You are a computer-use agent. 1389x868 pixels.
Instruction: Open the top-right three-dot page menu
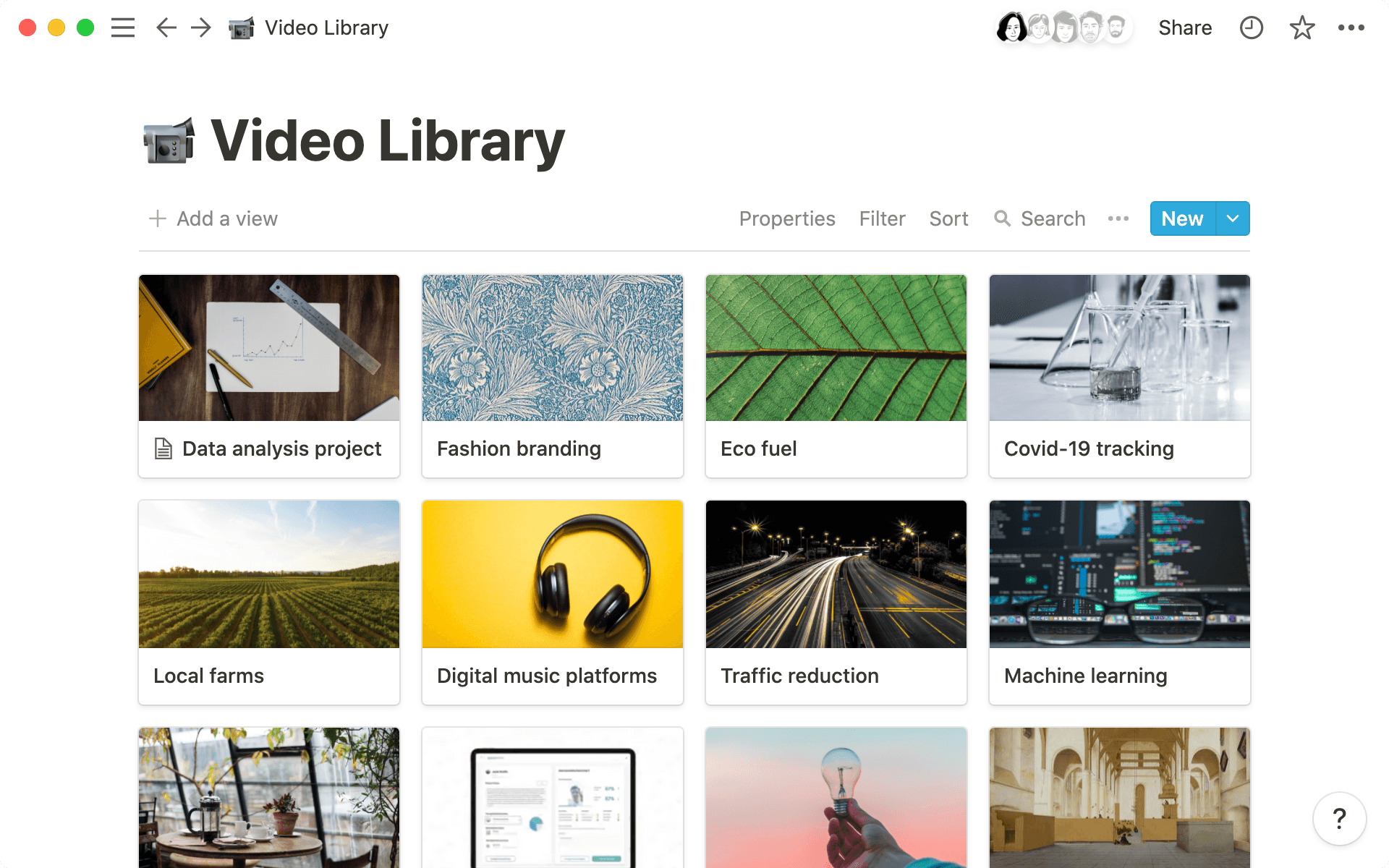point(1351,27)
